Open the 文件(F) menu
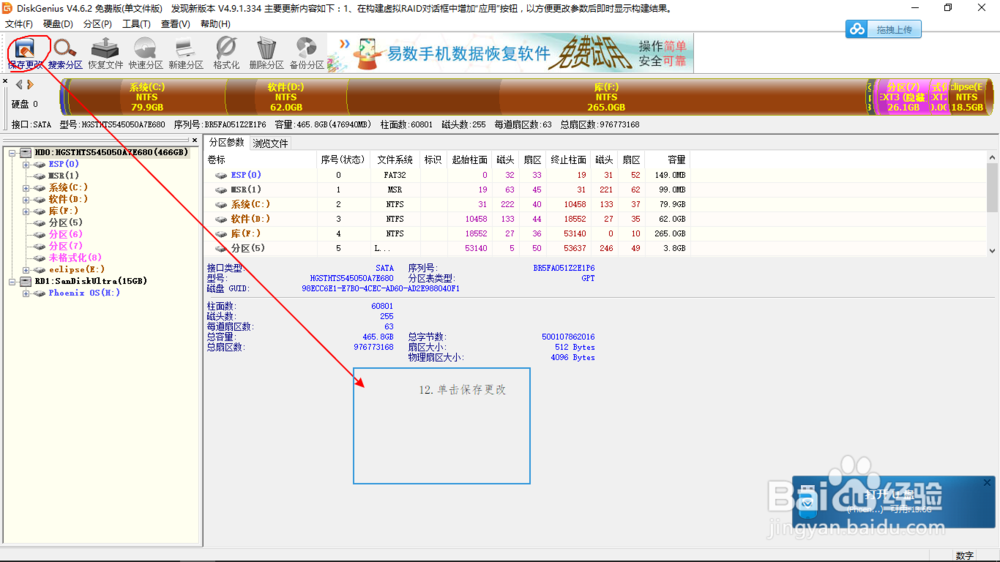1000x562 pixels. pyautogui.click(x=19, y=24)
